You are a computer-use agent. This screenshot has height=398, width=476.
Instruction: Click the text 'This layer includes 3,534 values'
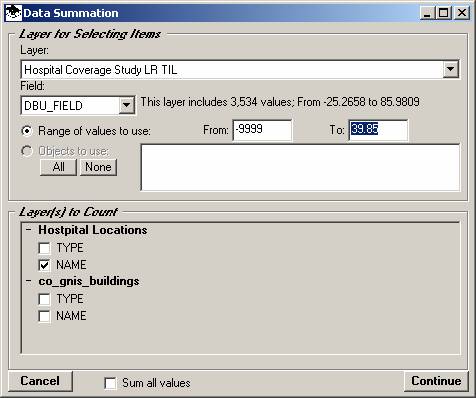pos(216,102)
